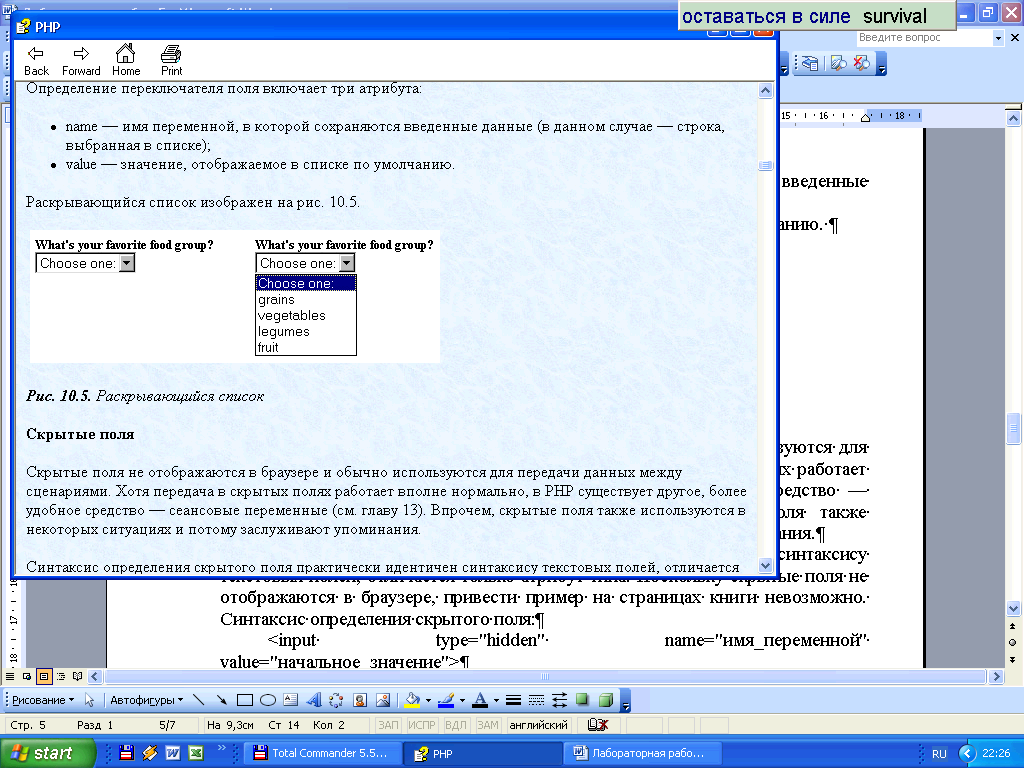Switch Word to Reading Layout view

tap(78, 676)
